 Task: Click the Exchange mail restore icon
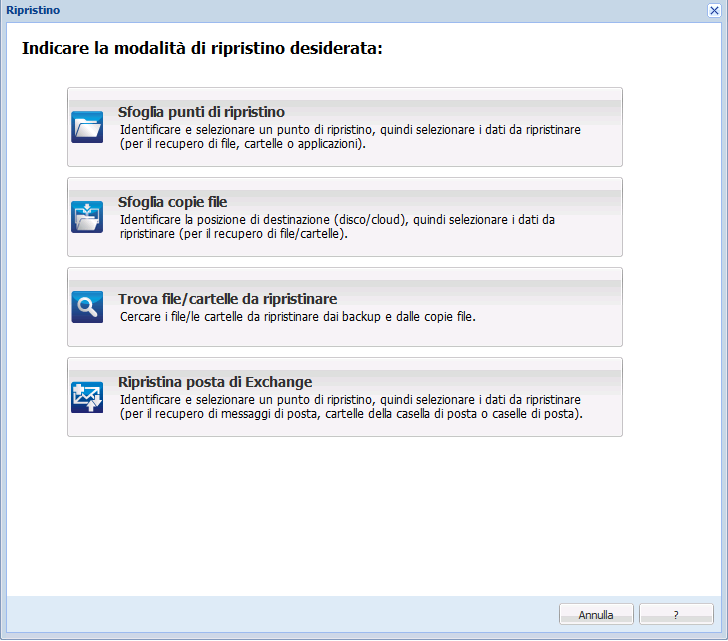(87, 397)
